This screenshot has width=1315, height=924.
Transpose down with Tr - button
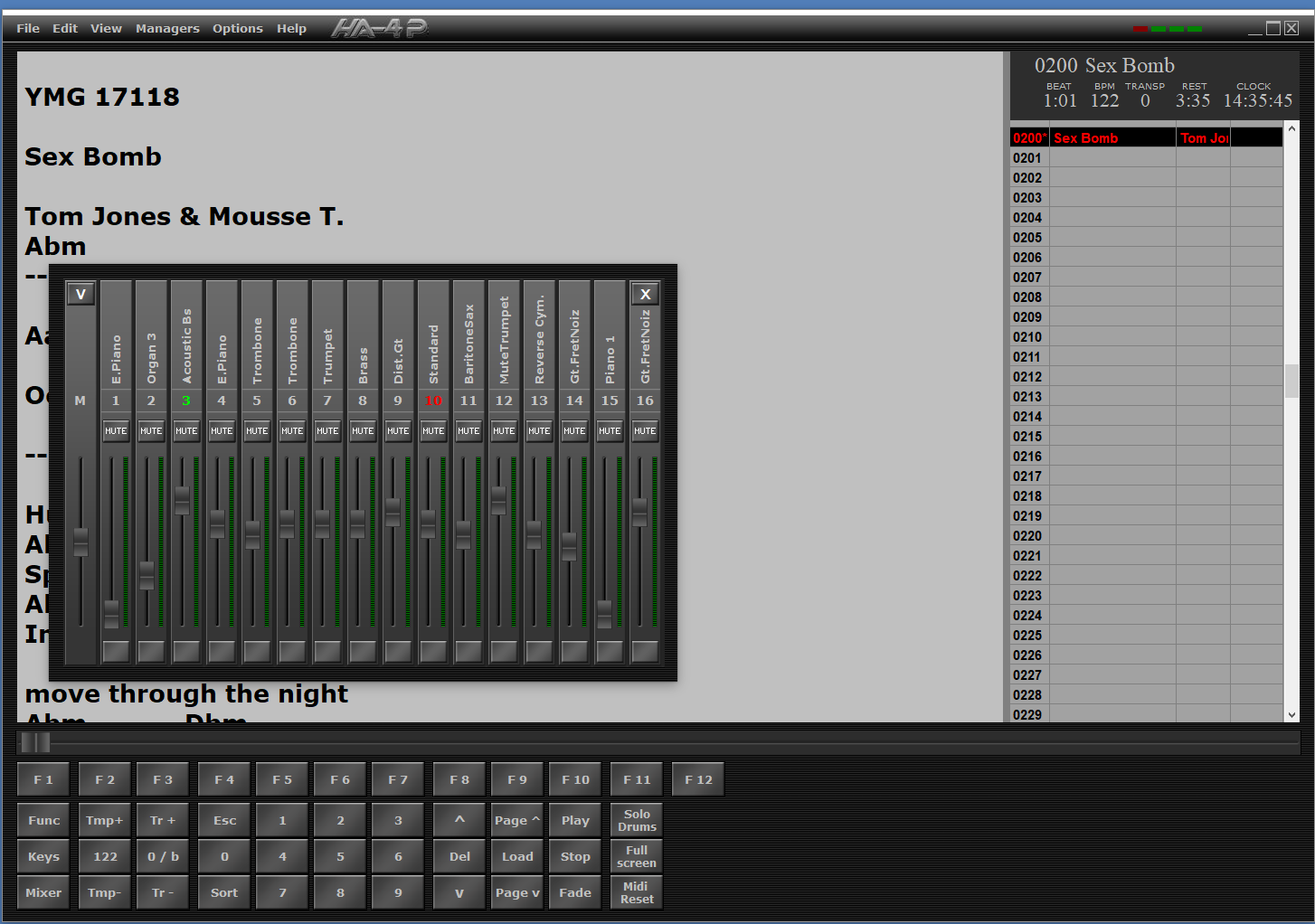163,892
